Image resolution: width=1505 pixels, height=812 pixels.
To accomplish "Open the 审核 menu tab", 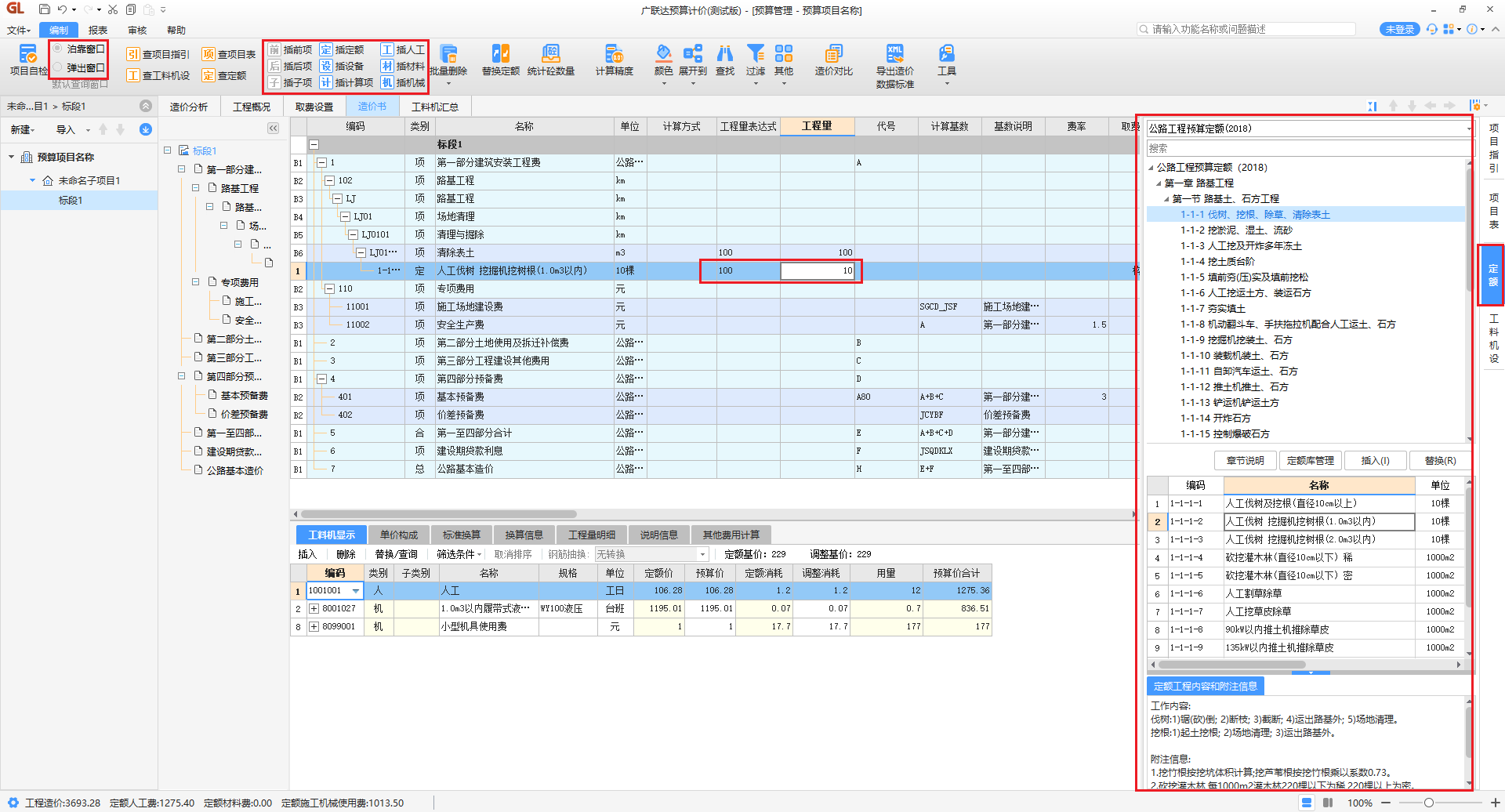I will click(x=137, y=30).
